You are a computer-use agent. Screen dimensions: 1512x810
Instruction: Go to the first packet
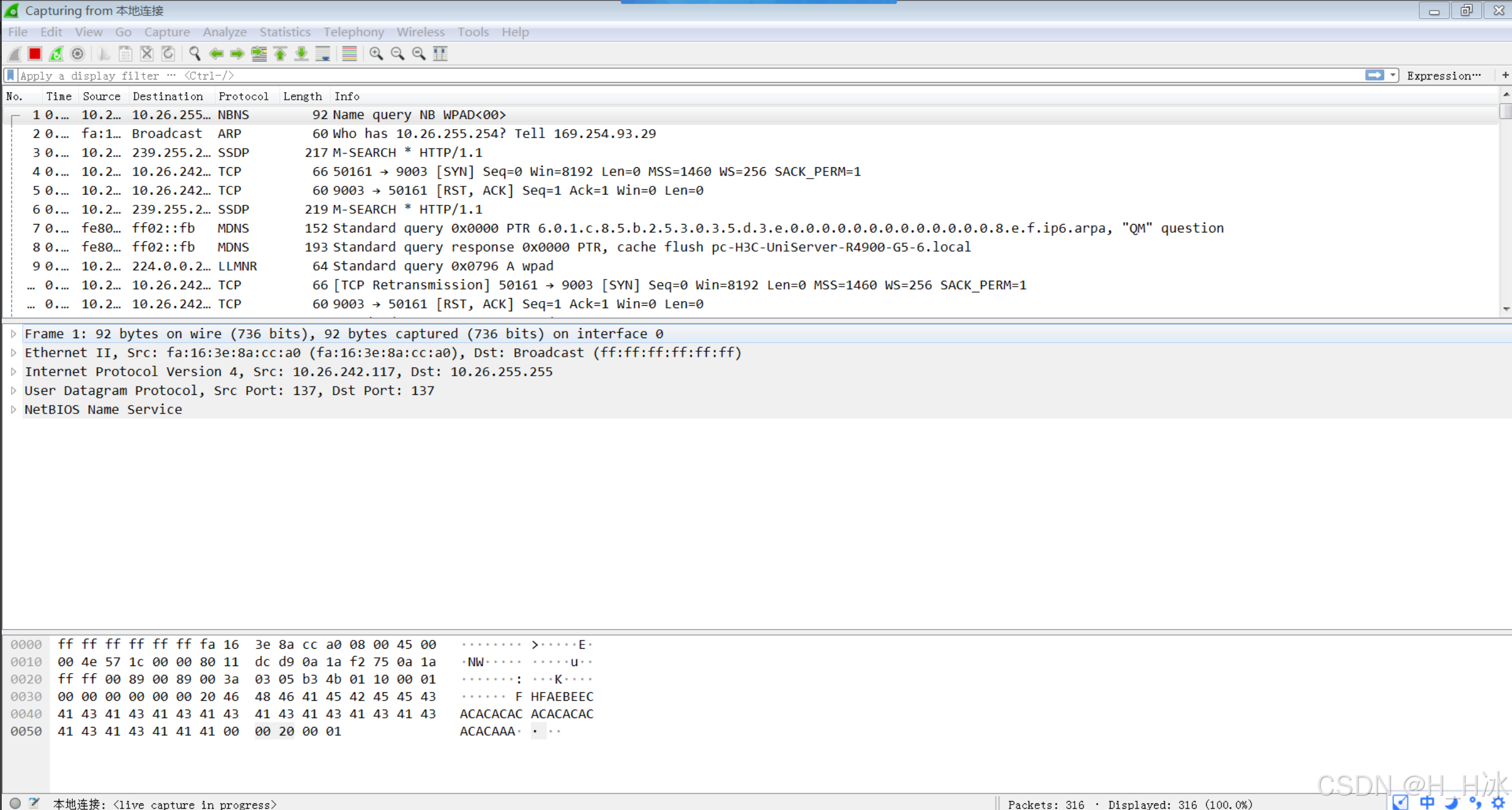coord(280,54)
